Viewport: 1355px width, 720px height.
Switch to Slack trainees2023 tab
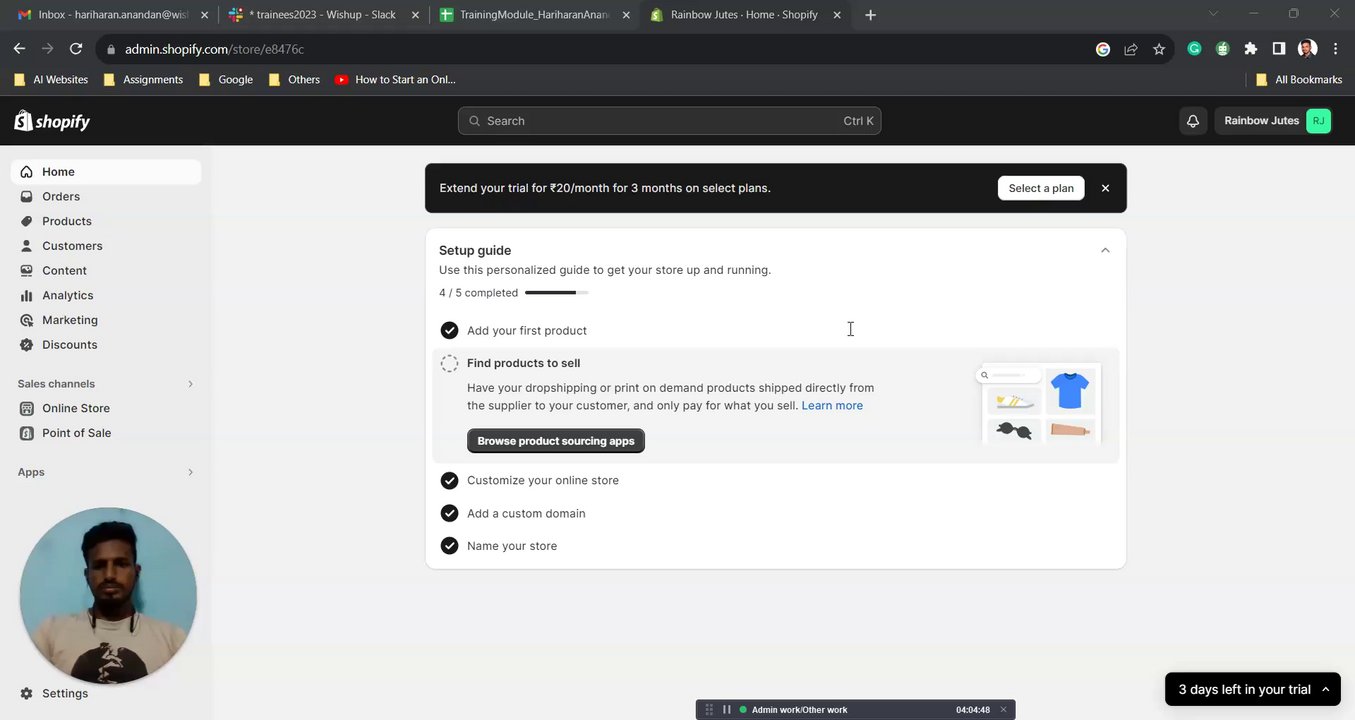pos(325,15)
